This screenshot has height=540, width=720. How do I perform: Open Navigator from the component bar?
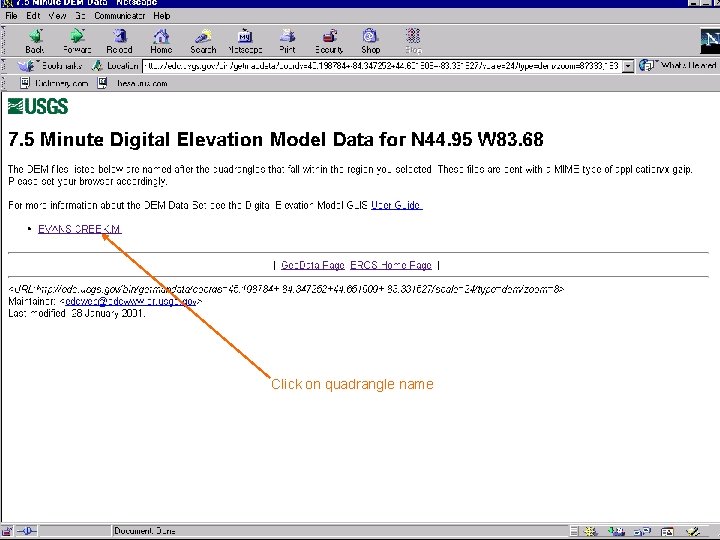590,532
